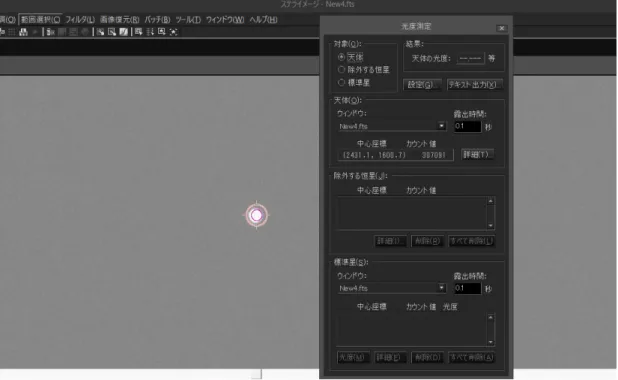Open the フィルタ(L) menu

coord(80,19)
